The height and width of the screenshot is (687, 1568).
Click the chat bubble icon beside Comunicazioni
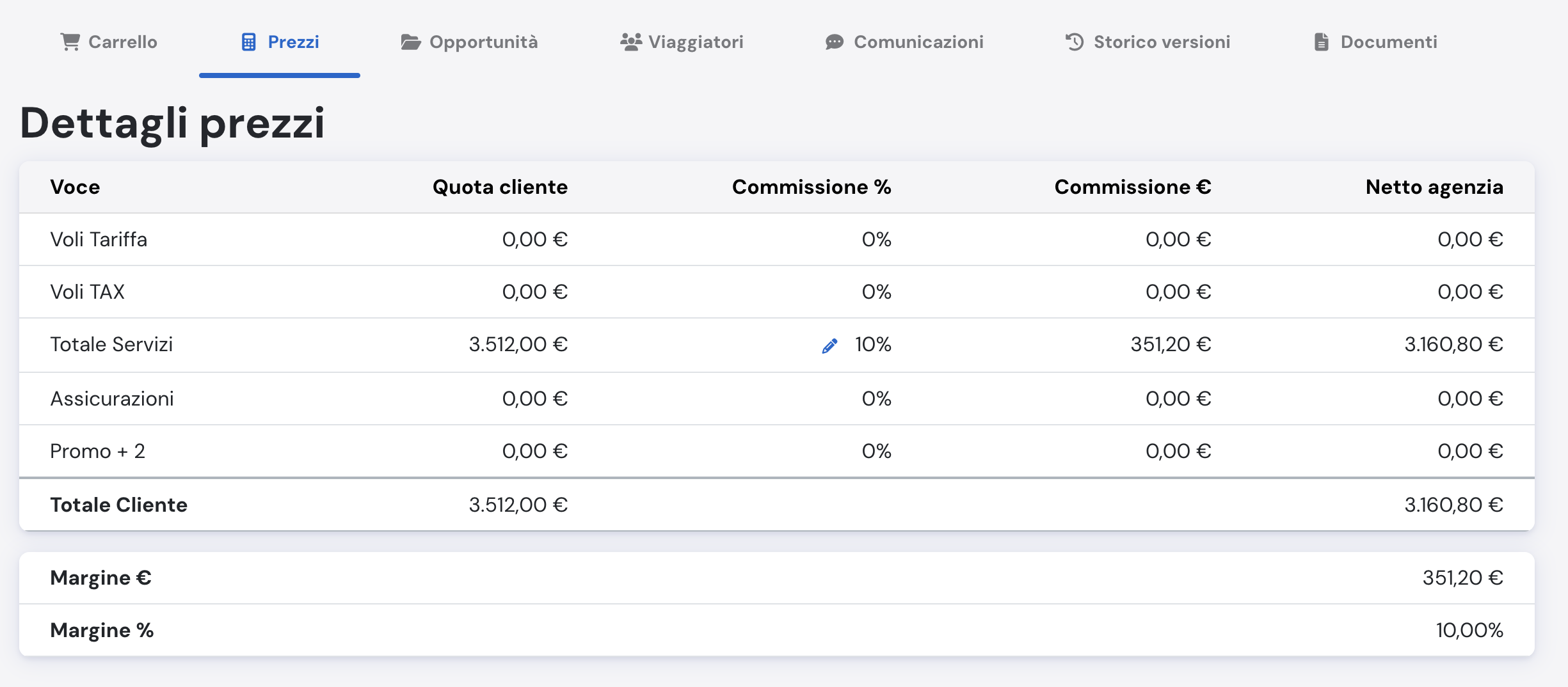(835, 42)
